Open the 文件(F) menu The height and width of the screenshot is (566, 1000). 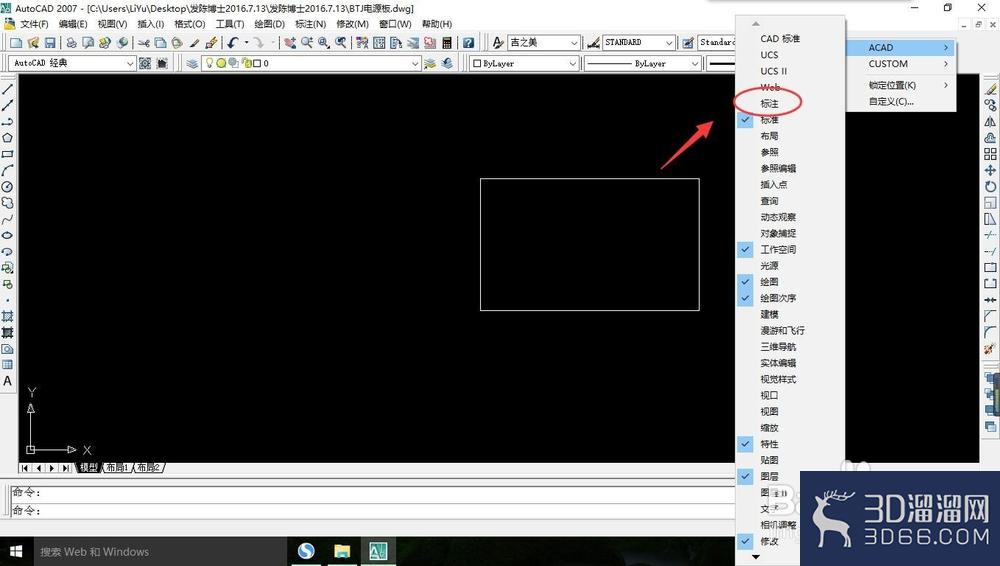34,24
